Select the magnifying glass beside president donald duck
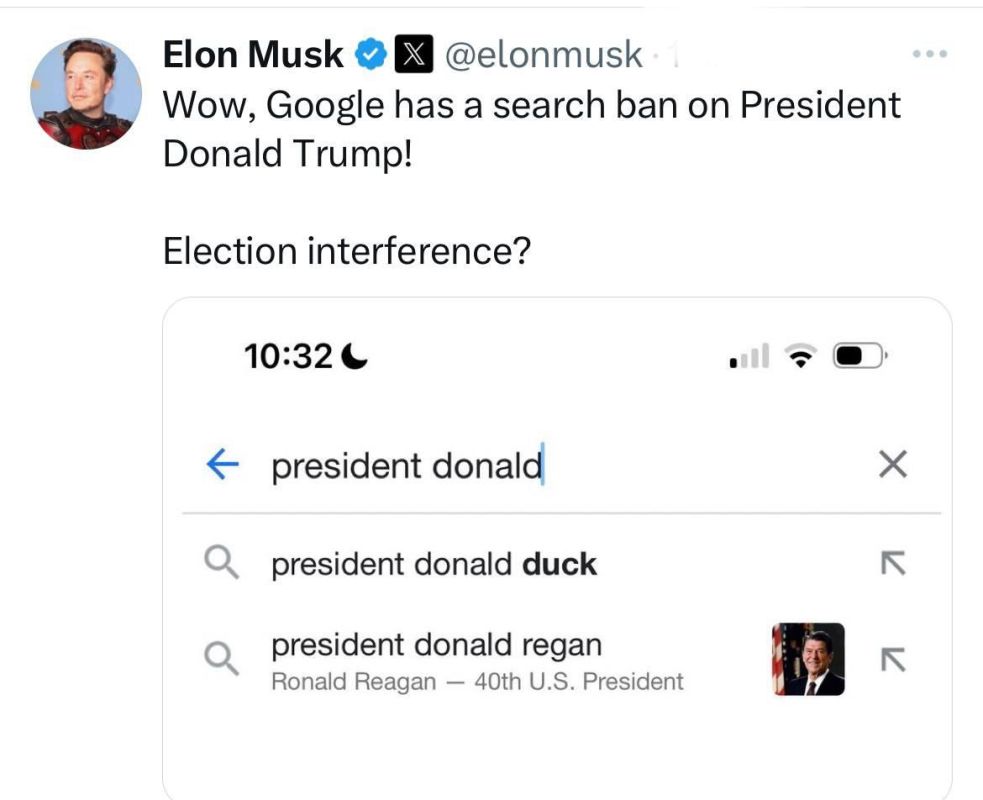The image size is (983, 800). click(222, 563)
